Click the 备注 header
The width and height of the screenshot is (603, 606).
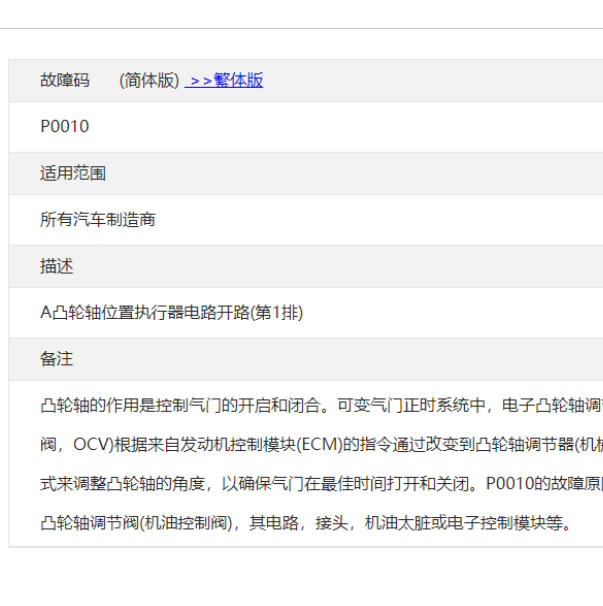(x=57, y=359)
